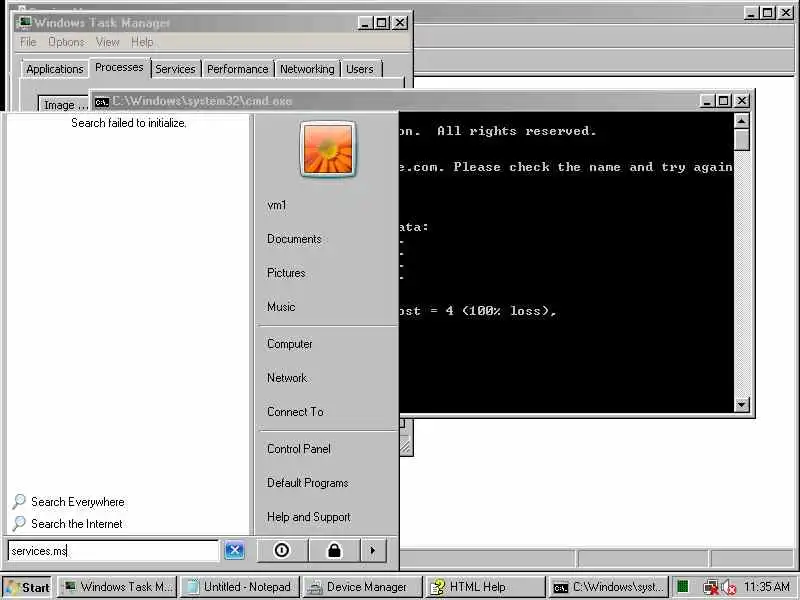
Task: Close the cmd.exe window
Action: coord(741,101)
